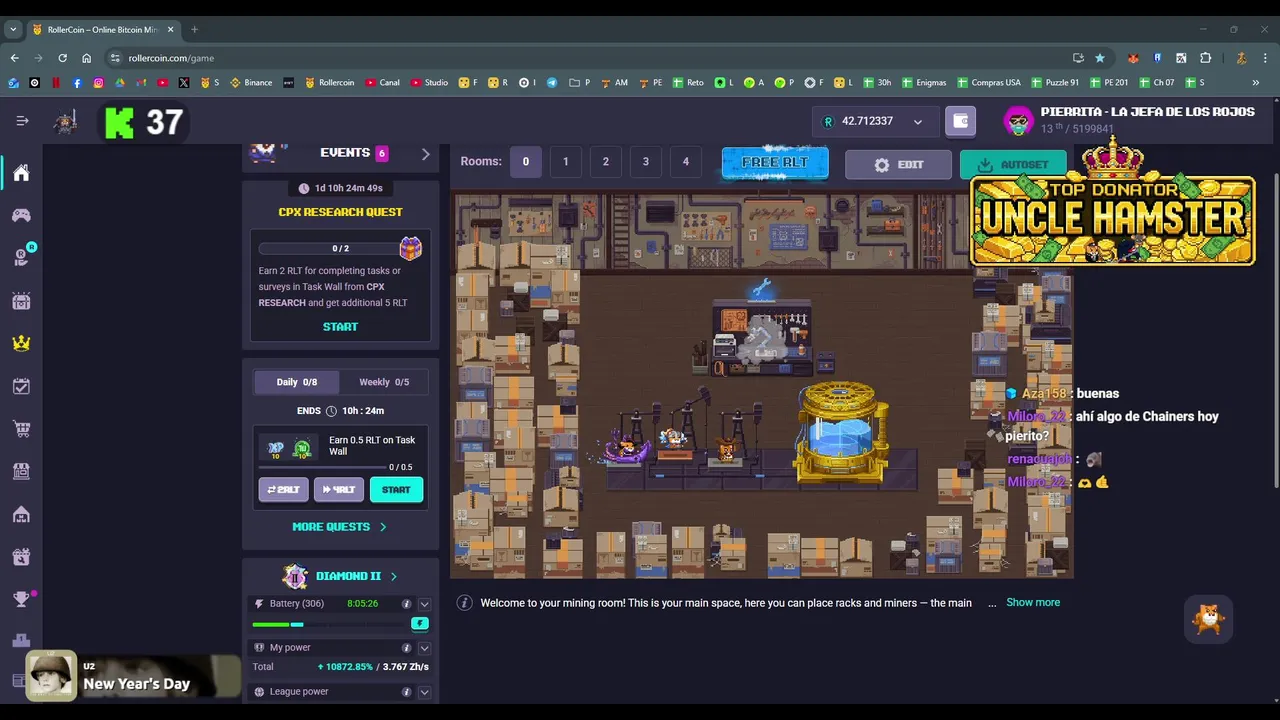Click the 2 RLT swap quest button
This screenshot has width=1280, height=720.
(283, 490)
